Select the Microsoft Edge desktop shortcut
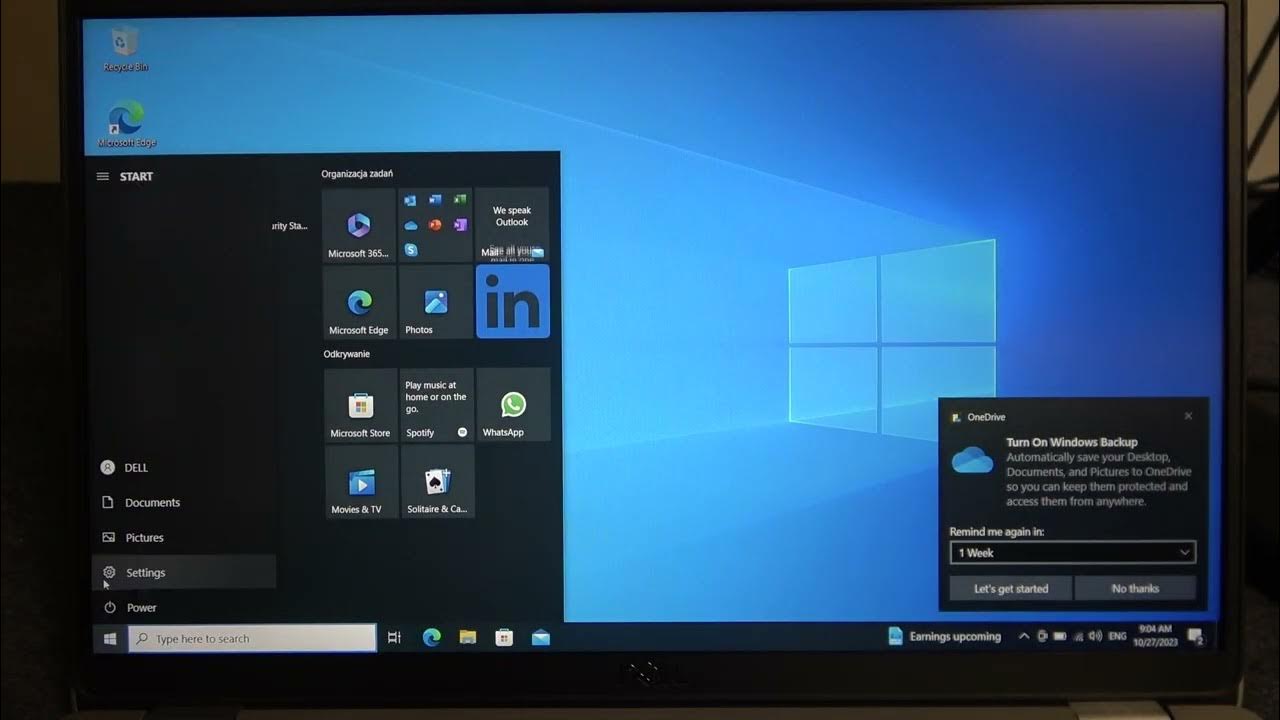1280x720 pixels. pos(126,125)
